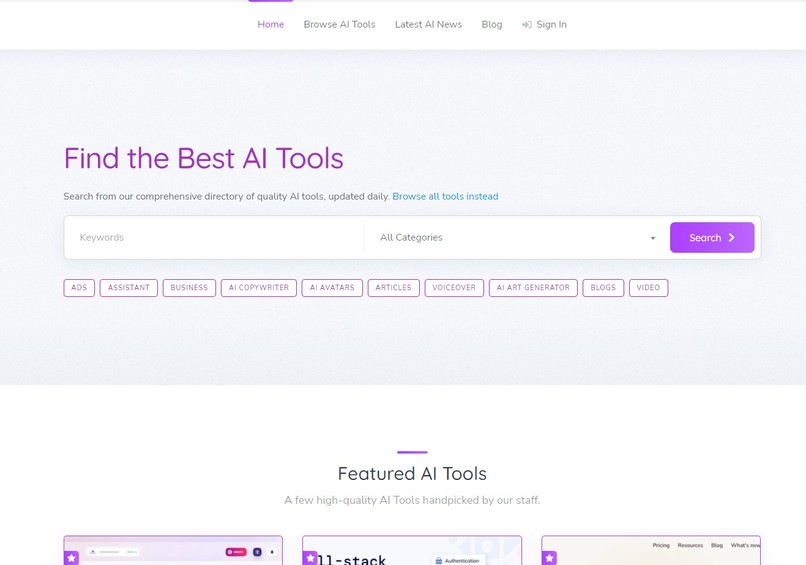Pick the AI ART GENERATOR tag
This screenshot has height=565, width=806.
point(533,288)
